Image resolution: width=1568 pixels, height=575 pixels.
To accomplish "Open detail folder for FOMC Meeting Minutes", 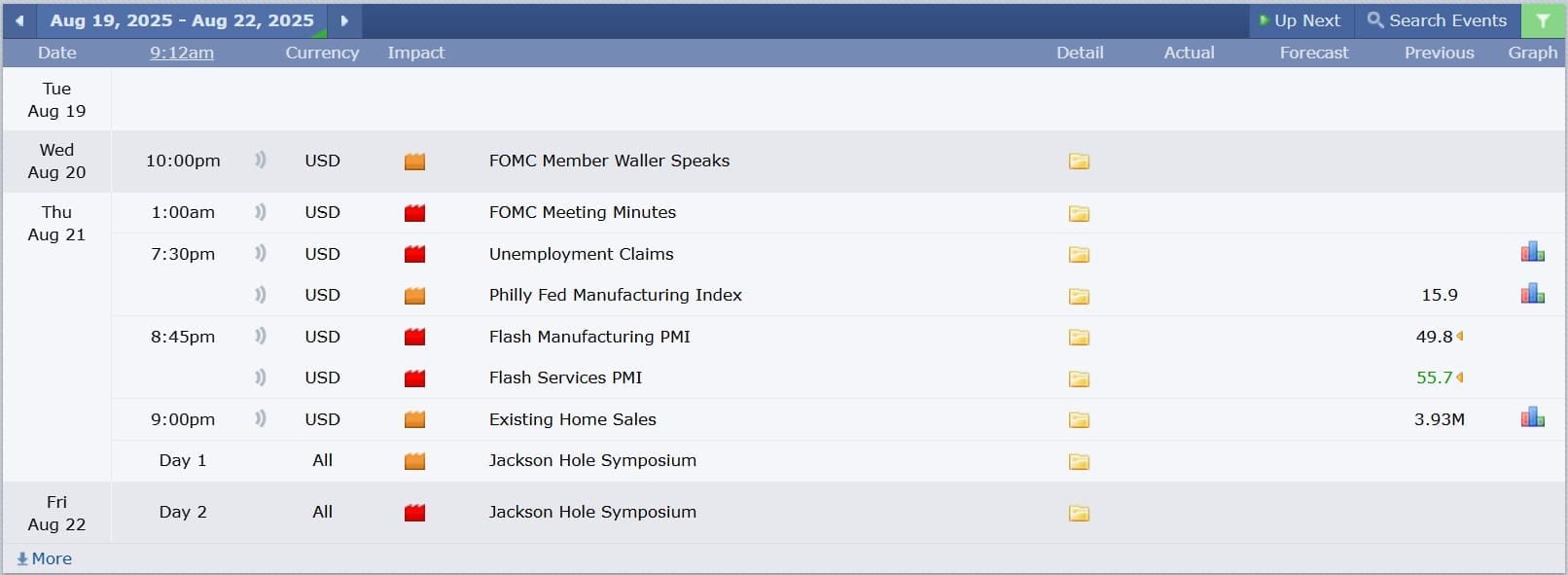I will coord(1079,213).
